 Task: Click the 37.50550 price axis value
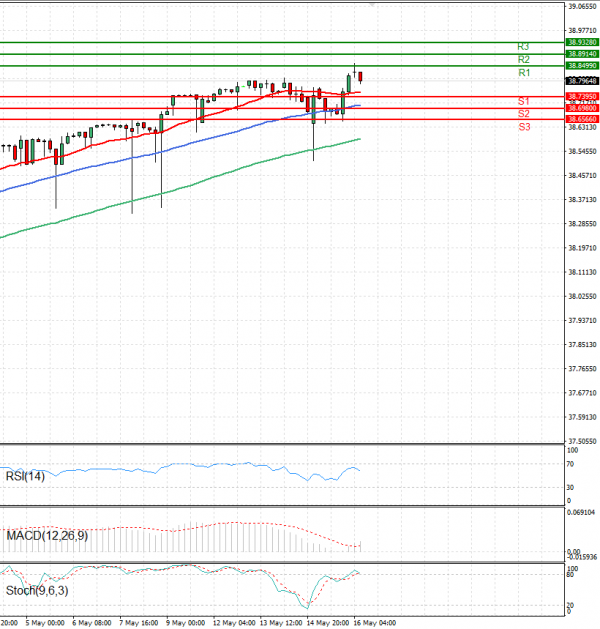click(582, 441)
